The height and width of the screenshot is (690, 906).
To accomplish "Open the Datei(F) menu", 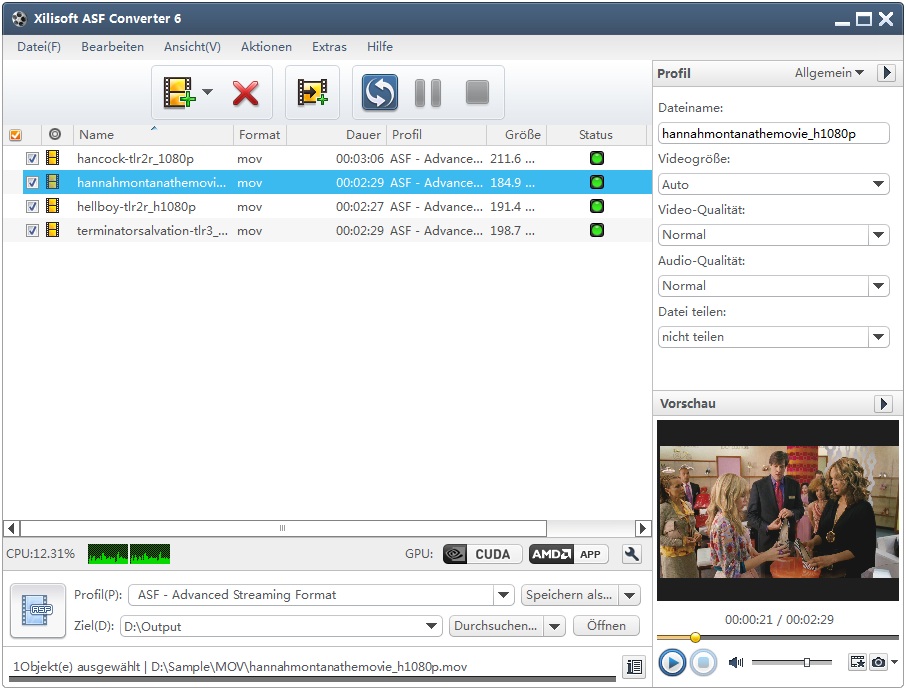I will tap(39, 47).
